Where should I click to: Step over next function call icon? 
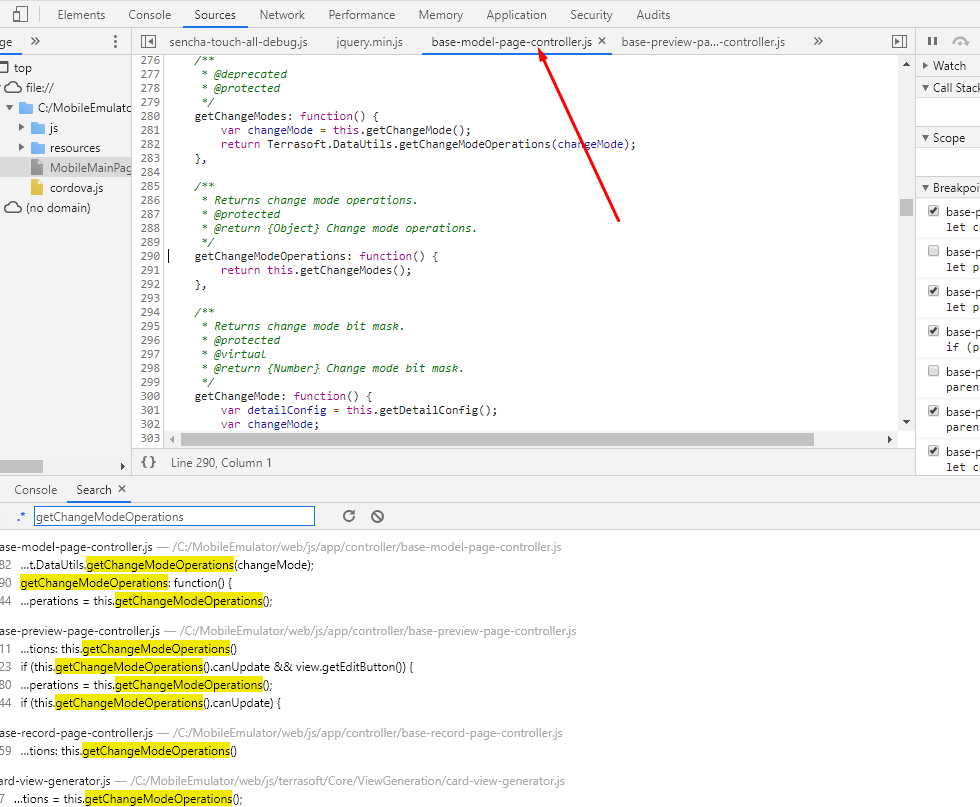960,41
